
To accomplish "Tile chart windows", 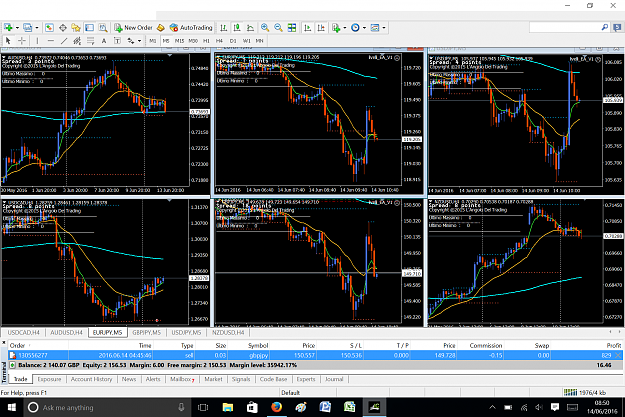I will [x=292, y=28].
